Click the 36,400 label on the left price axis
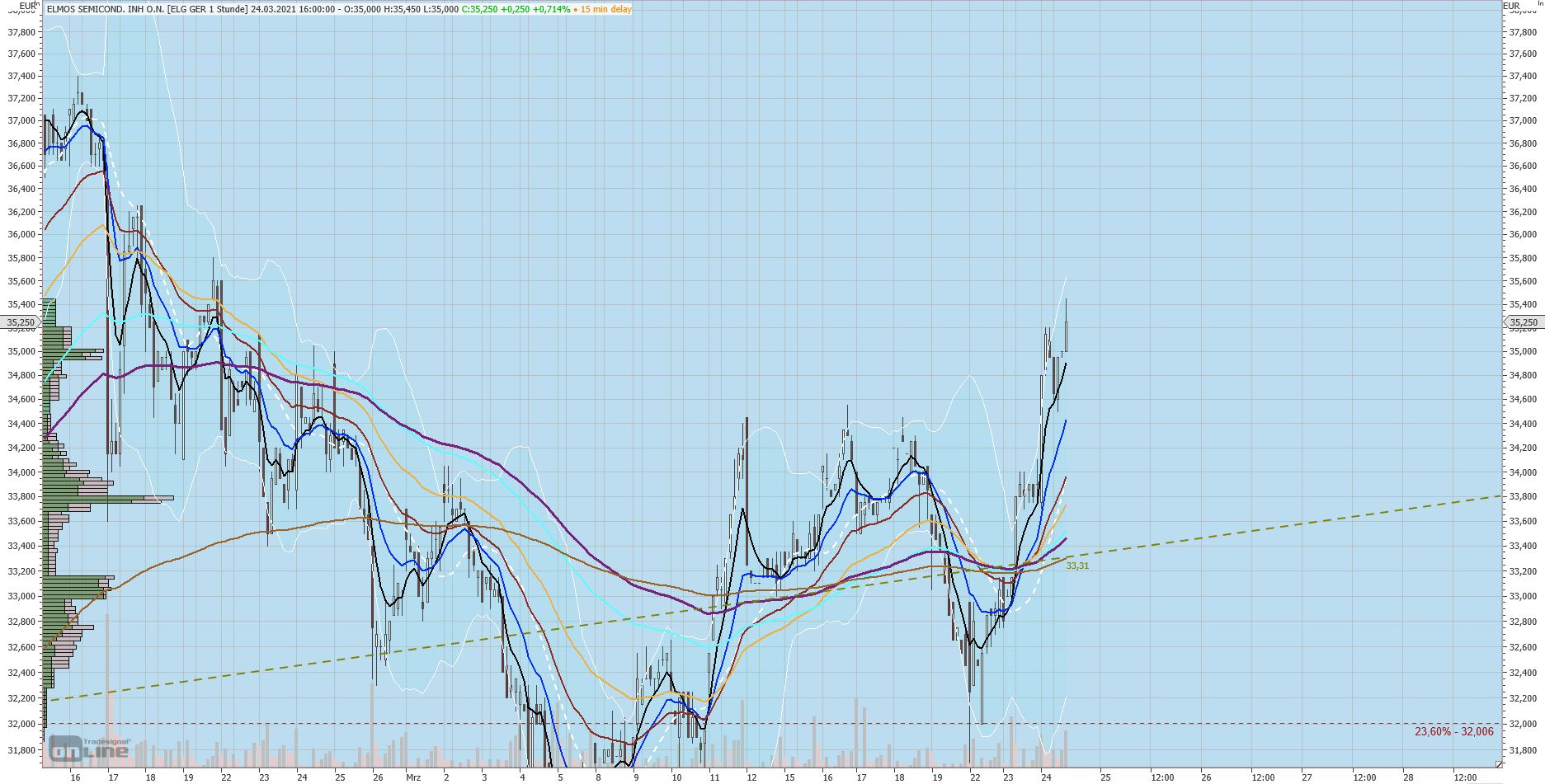This screenshot has height=784, width=1545. [x=21, y=190]
